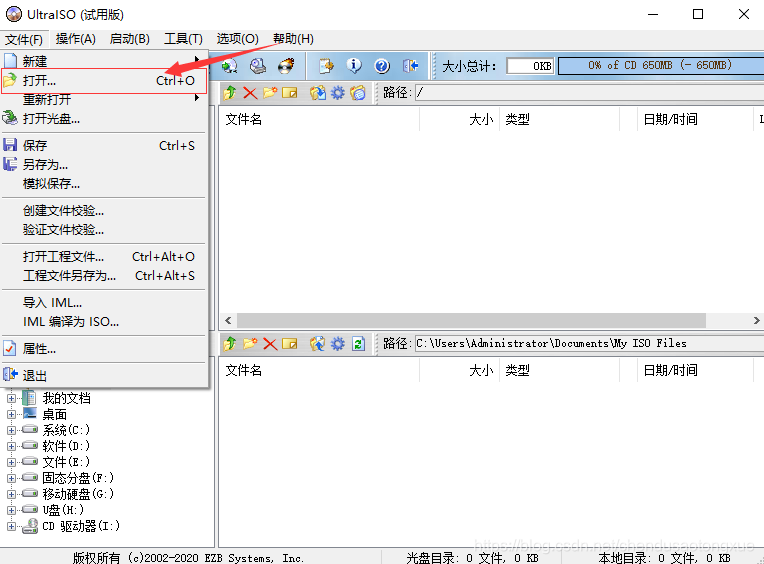Open the 重新打开 submenu
The width and height of the screenshot is (764, 564).
click(x=104, y=99)
